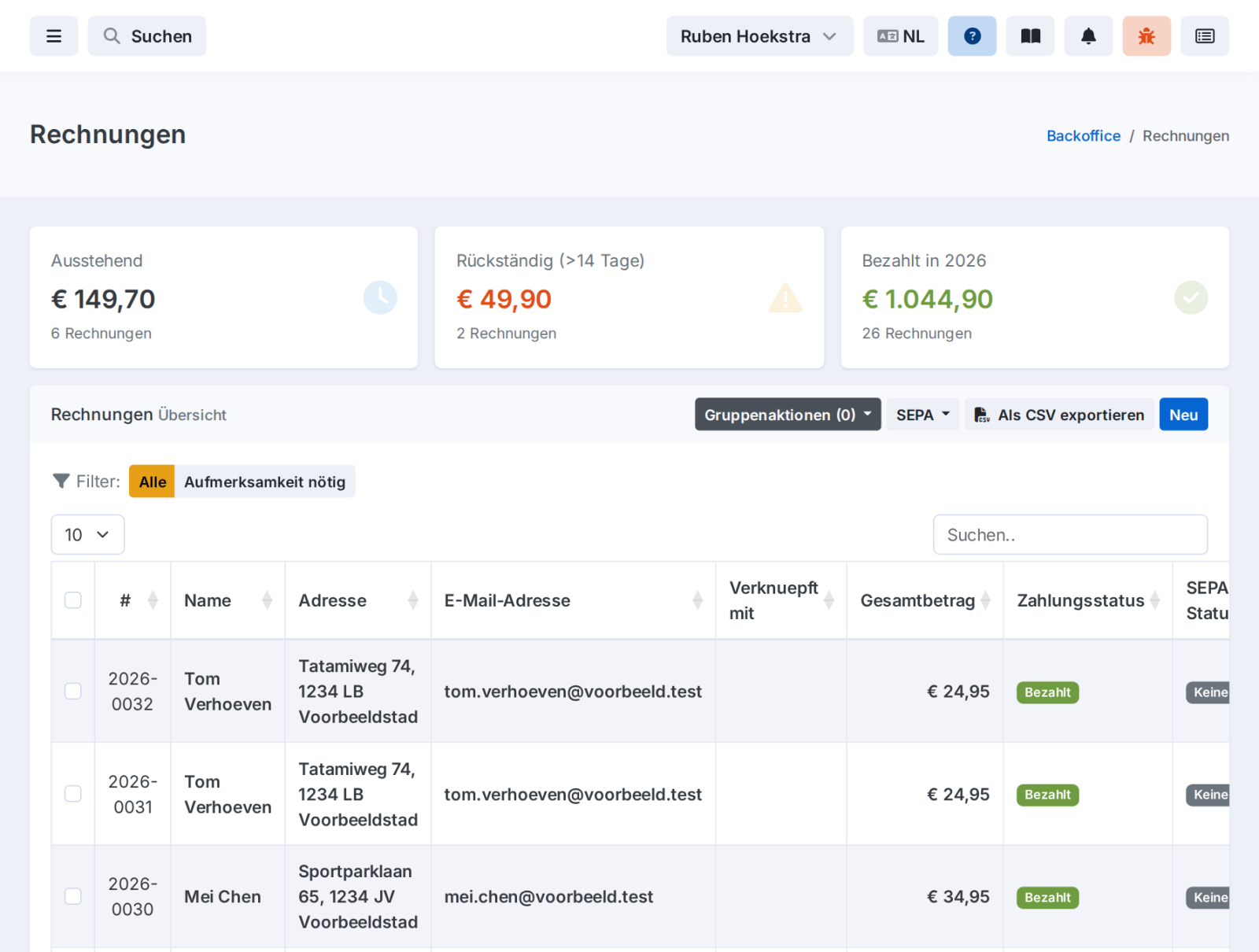Screen dimensions: 1259x952
Task: Tick the select-all checkbox in table header
Action: click(73, 600)
